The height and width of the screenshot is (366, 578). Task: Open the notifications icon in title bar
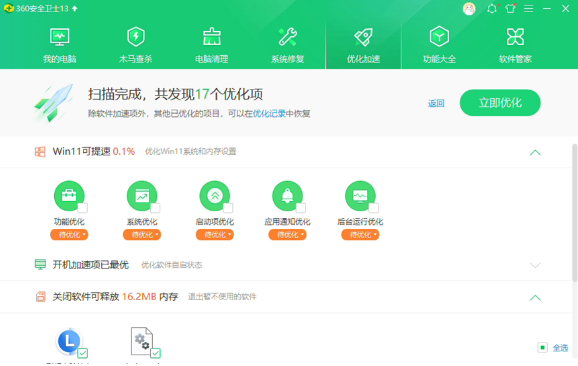click(x=492, y=8)
